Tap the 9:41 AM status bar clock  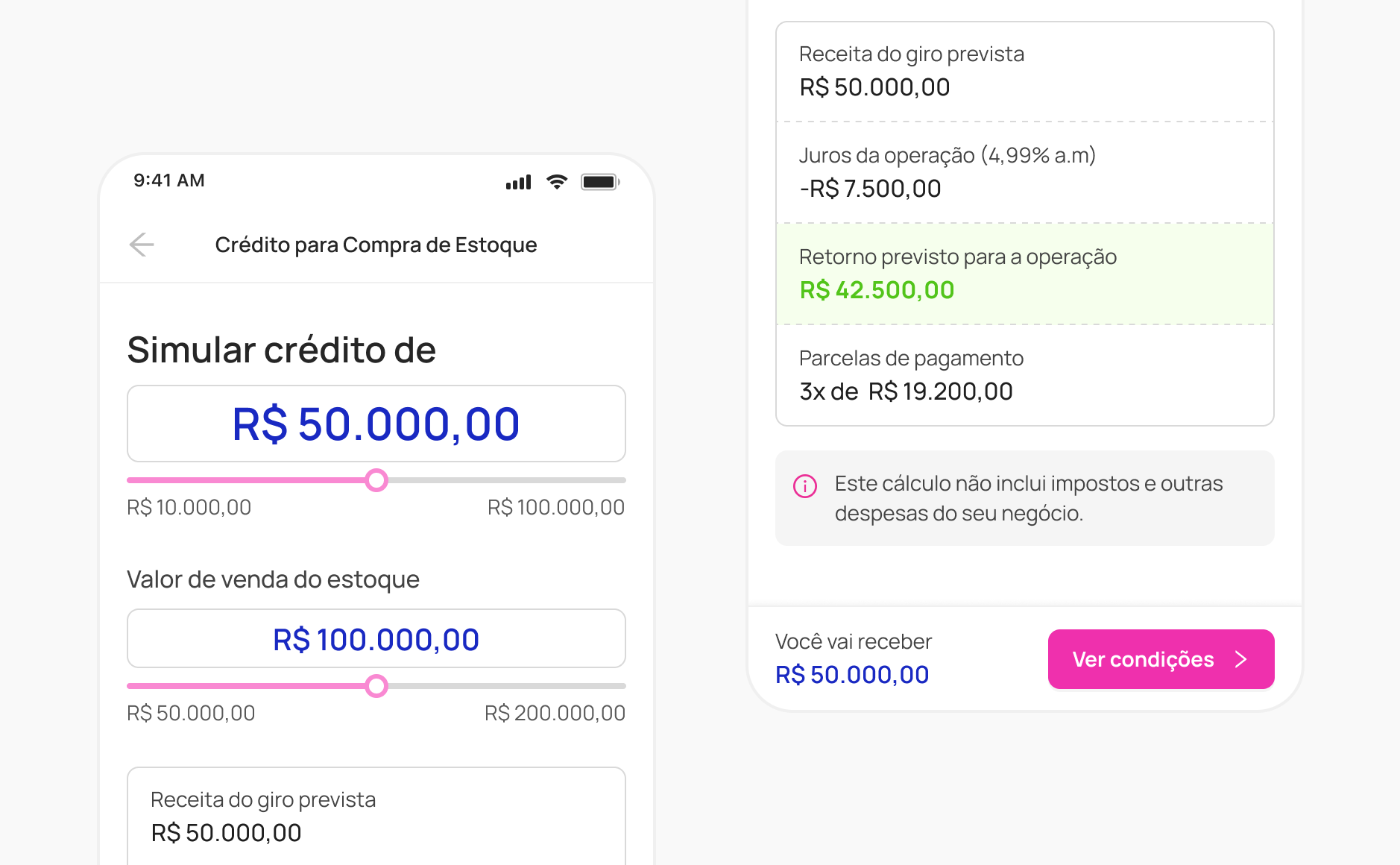[169, 180]
